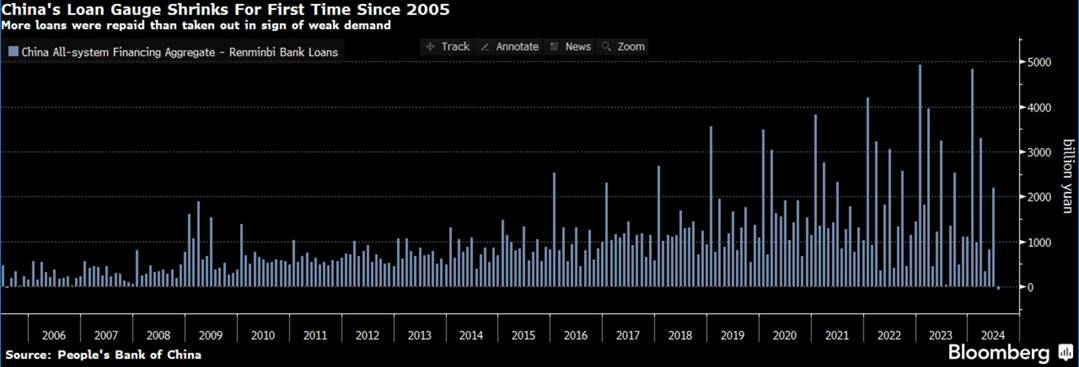Click the tallest bar in 2023
The width and height of the screenshot is (1079, 367).
point(920,176)
